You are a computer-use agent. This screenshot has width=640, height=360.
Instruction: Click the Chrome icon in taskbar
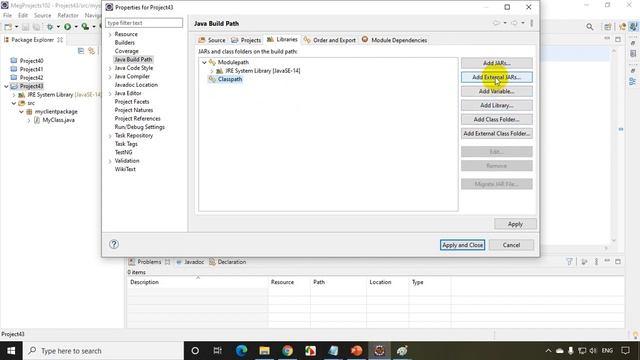(287, 351)
